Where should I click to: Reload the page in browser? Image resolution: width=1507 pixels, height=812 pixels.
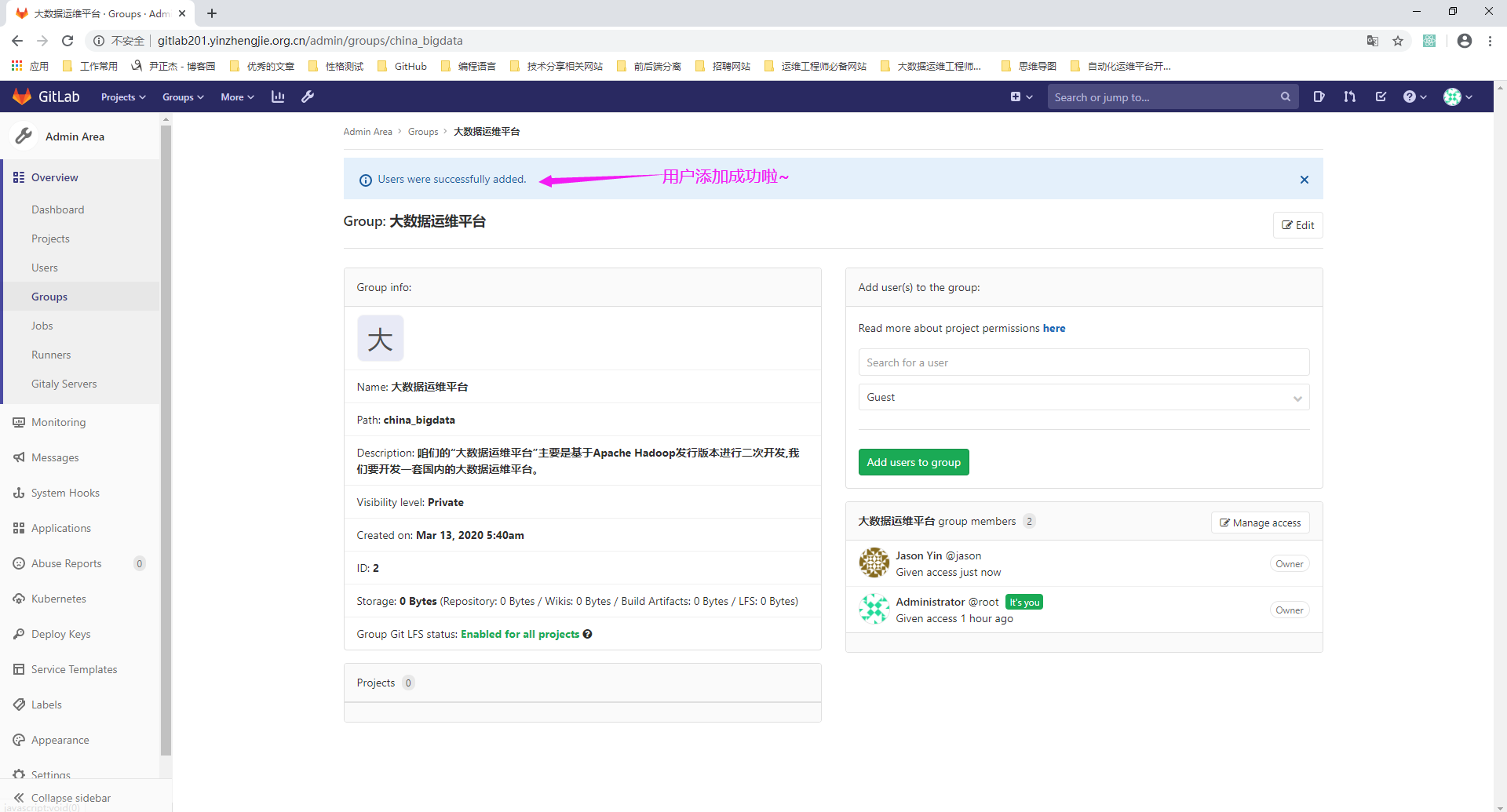(68, 41)
